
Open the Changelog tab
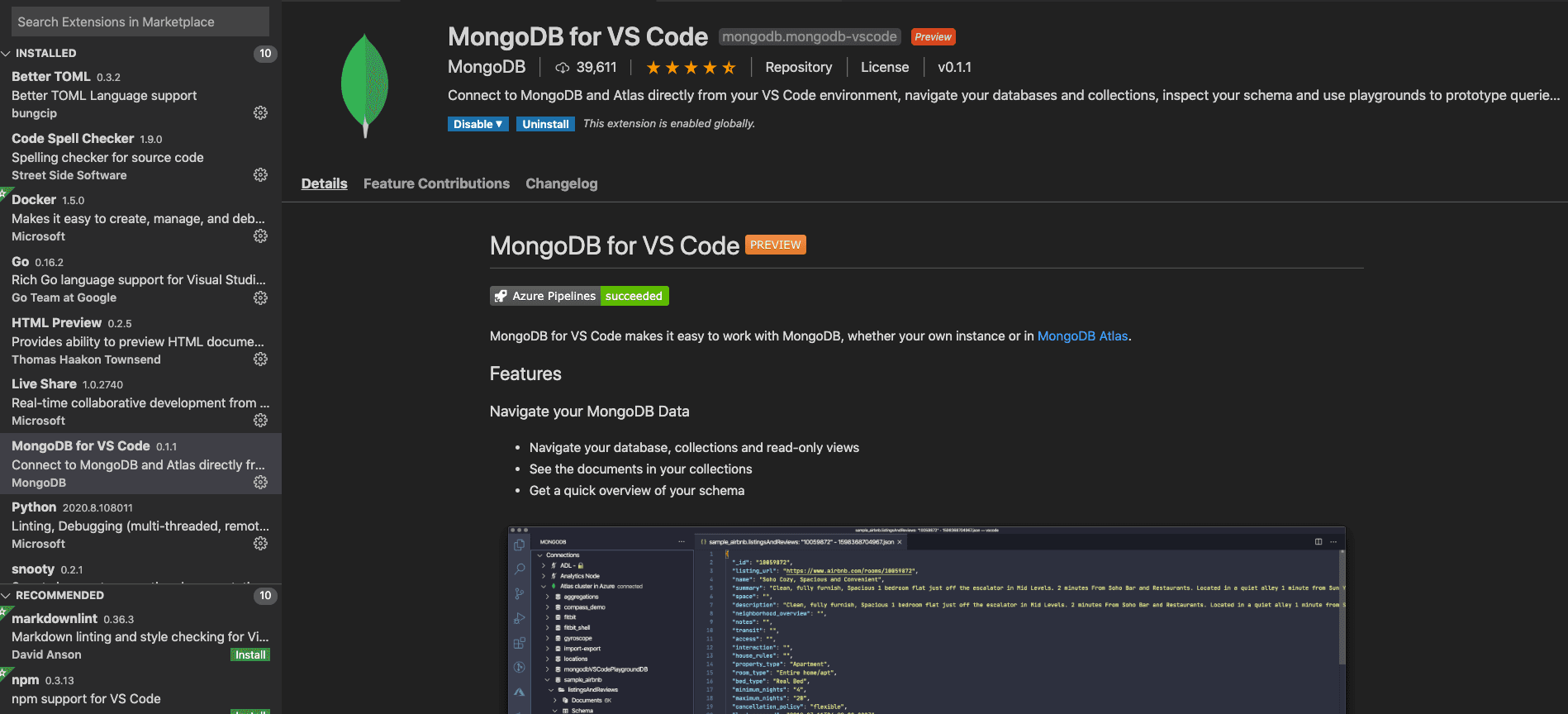point(561,183)
